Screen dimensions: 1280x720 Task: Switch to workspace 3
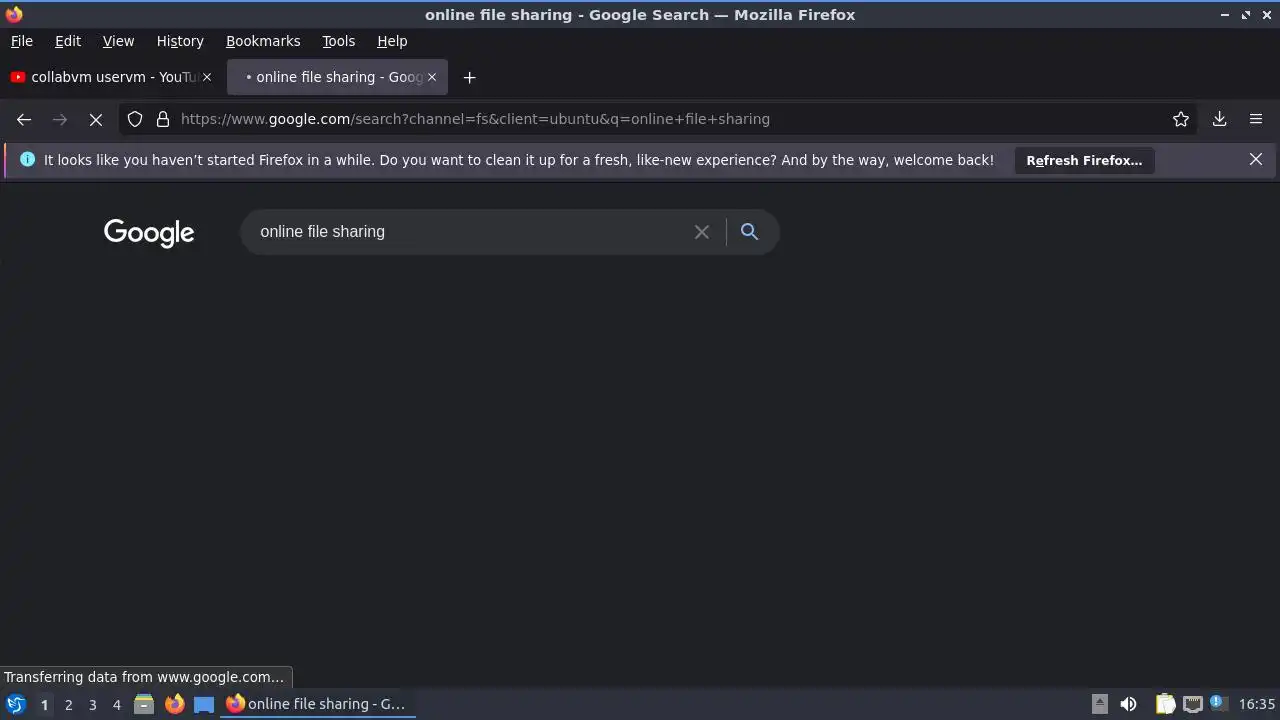coord(92,705)
